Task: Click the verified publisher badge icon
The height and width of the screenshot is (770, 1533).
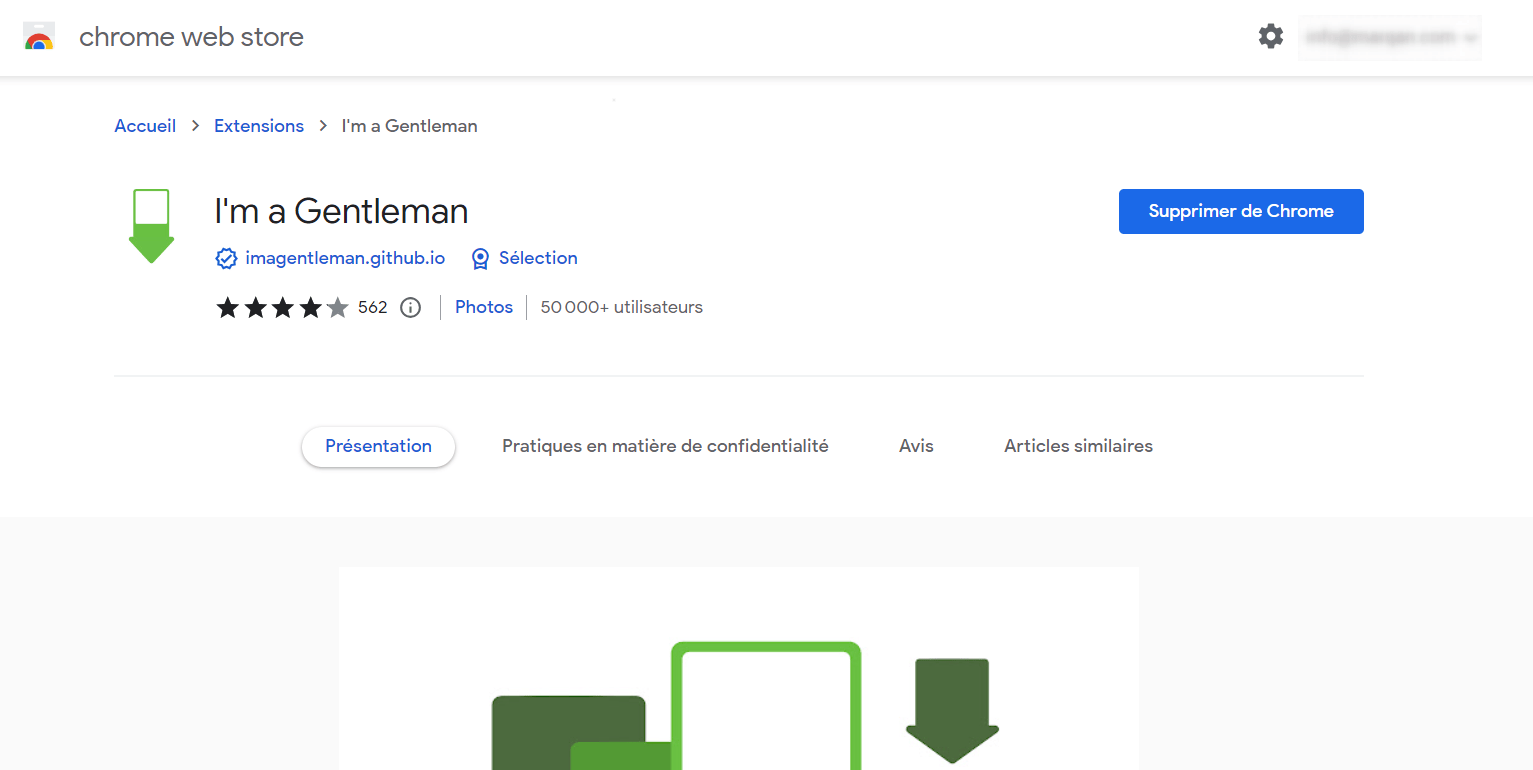Action: click(x=226, y=259)
